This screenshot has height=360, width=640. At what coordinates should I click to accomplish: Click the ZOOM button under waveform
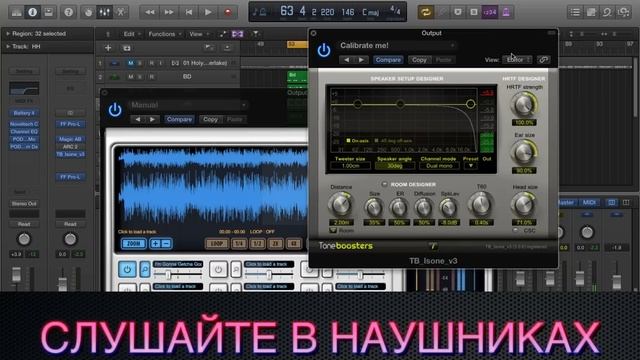point(133,244)
